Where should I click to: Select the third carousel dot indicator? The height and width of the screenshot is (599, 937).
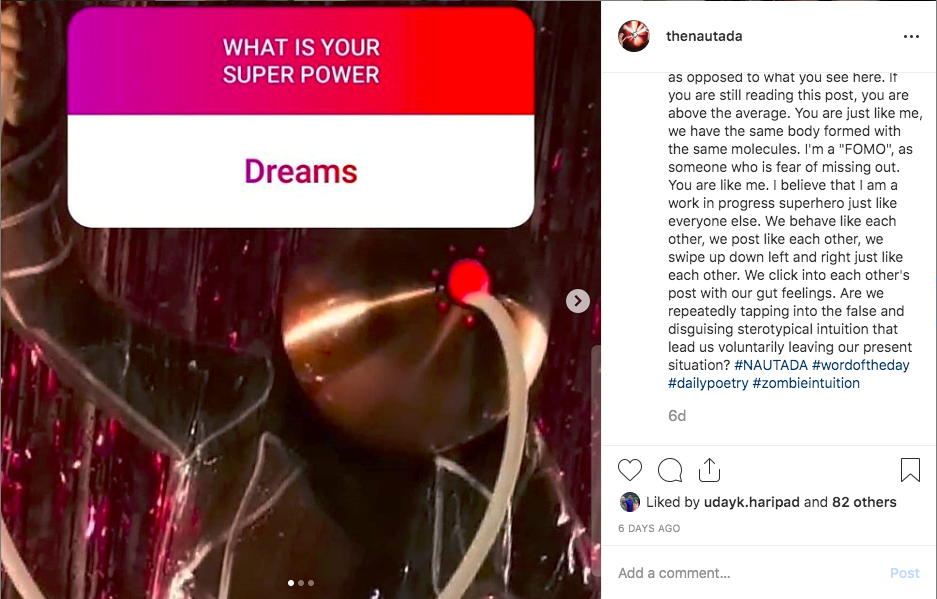coord(311,583)
